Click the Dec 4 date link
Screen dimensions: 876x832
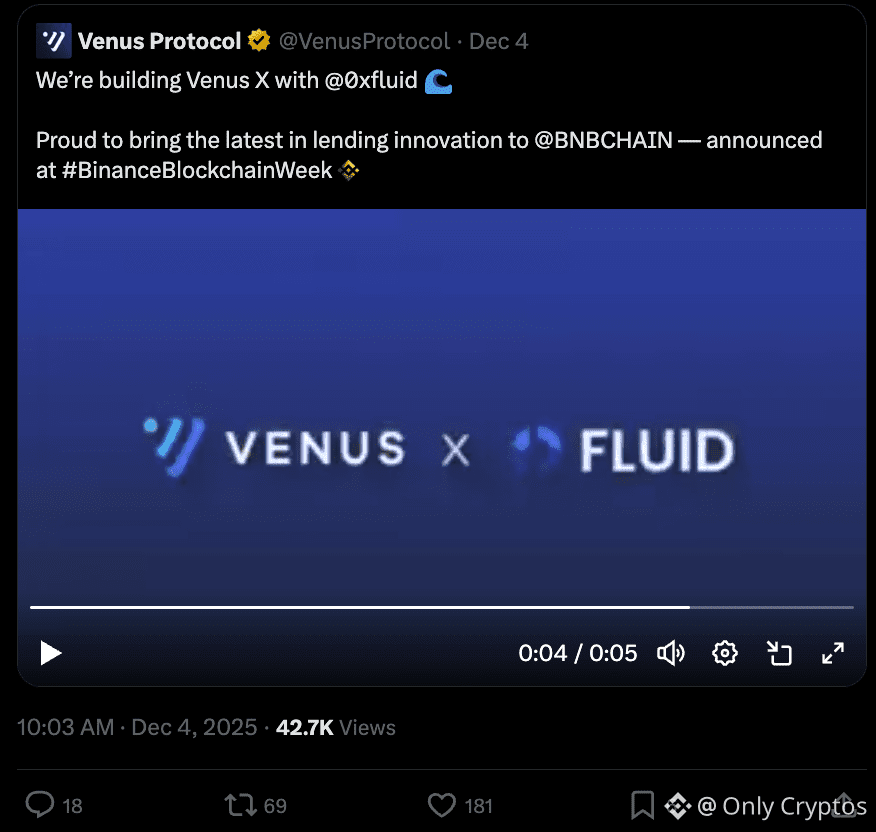coord(498,41)
